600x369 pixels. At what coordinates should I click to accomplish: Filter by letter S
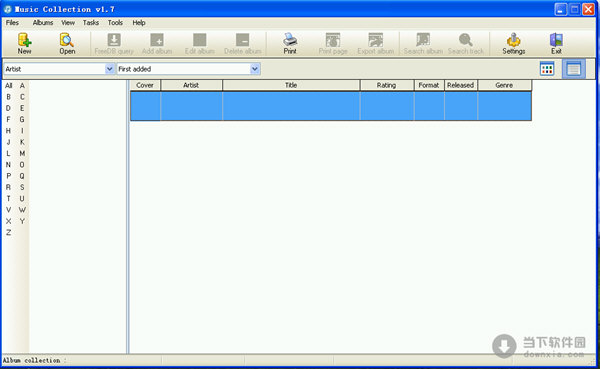point(22,187)
